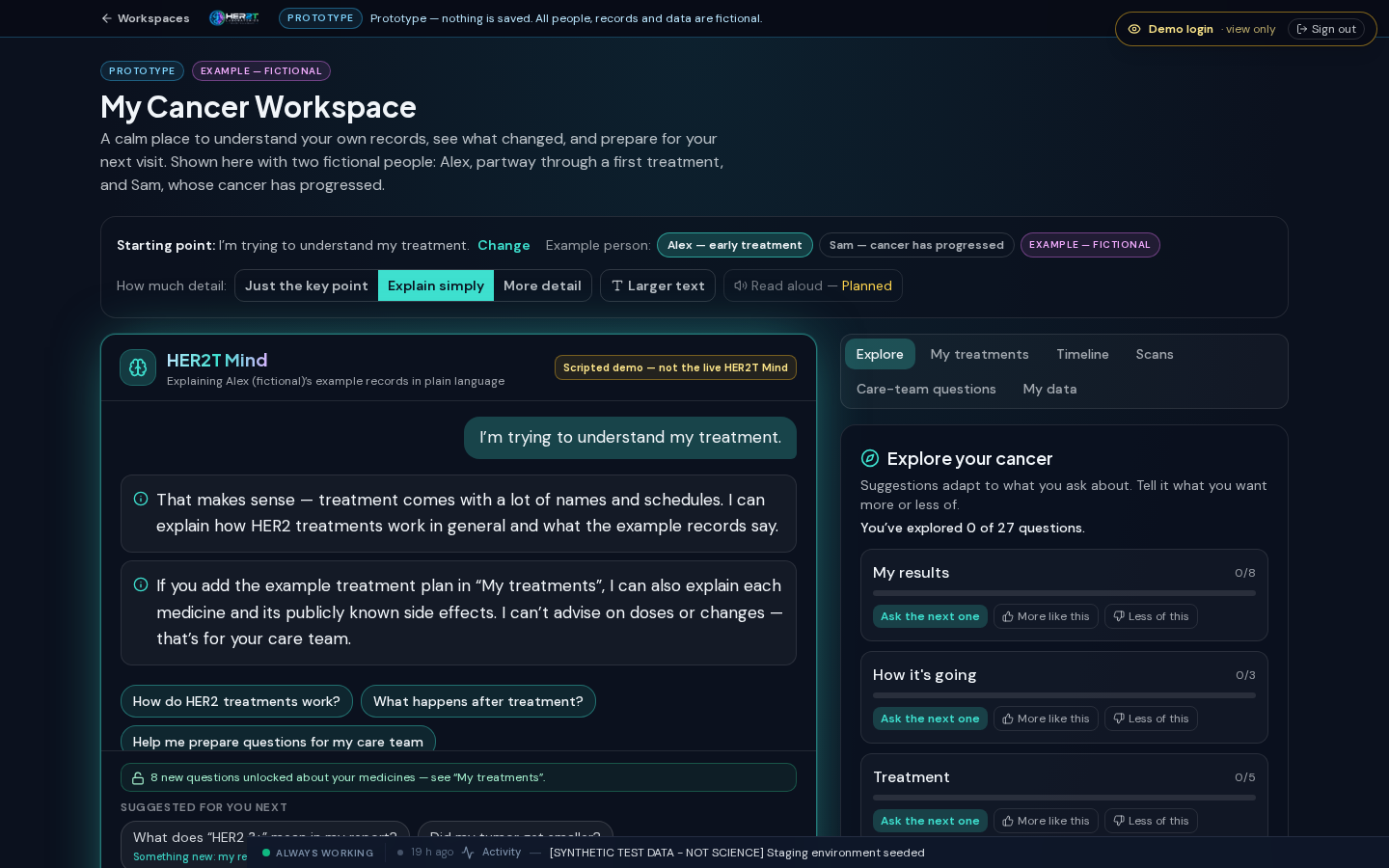This screenshot has height=868, width=1389.
Task: Click the Read aloud planned button
Action: click(813, 285)
